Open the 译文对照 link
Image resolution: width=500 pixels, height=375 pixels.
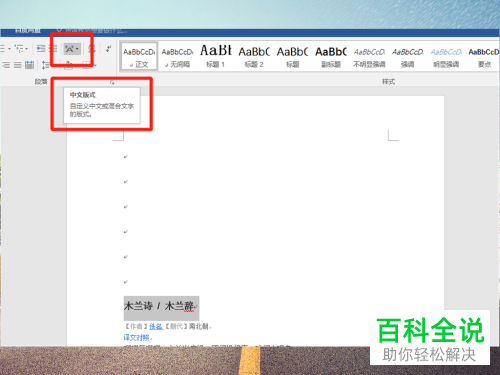pos(136,338)
